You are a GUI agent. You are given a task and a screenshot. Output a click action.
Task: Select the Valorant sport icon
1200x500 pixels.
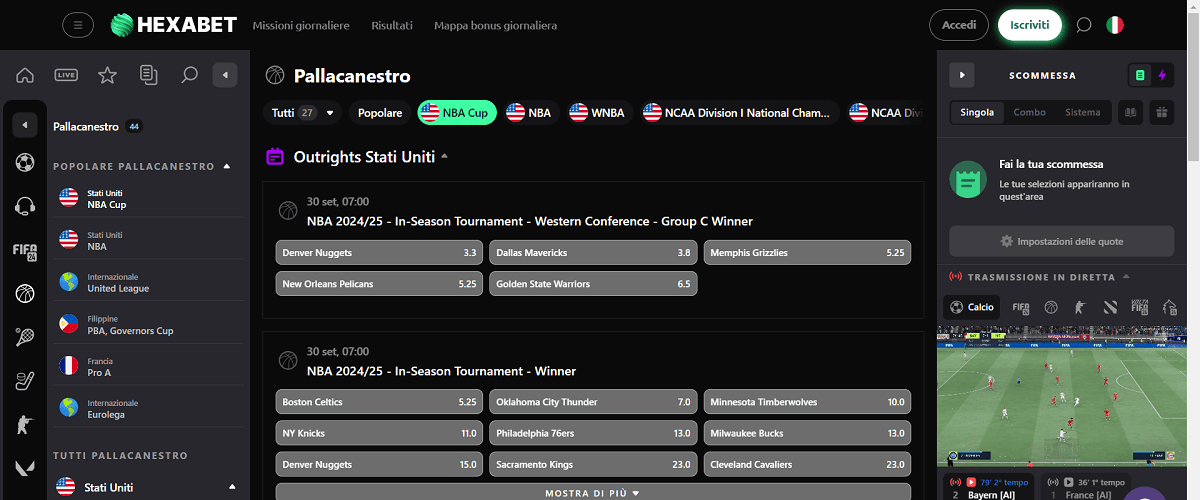click(x=25, y=467)
